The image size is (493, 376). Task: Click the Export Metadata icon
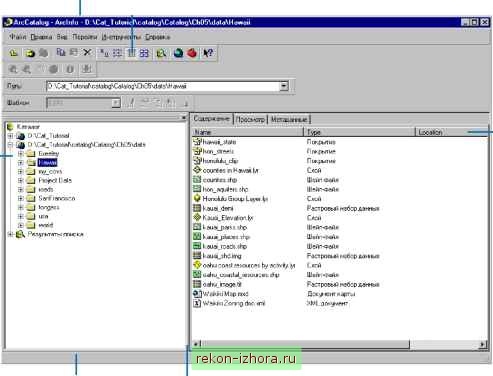(x=186, y=103)
